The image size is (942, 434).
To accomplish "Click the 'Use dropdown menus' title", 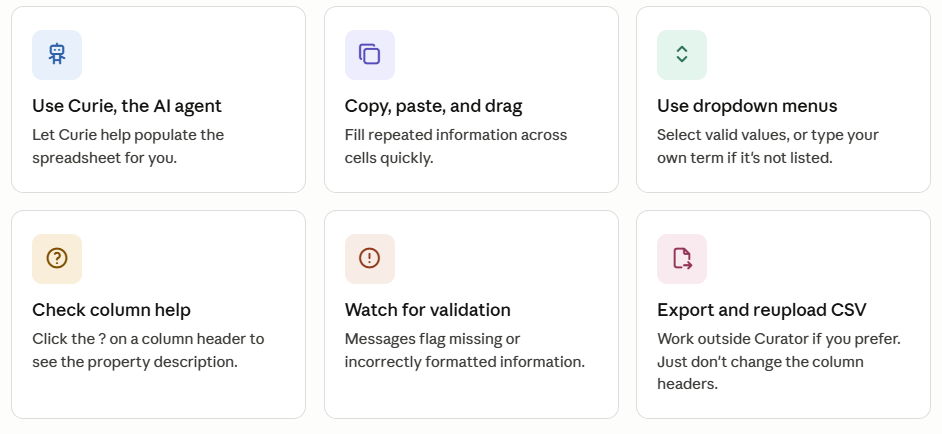I will [747, 106].
